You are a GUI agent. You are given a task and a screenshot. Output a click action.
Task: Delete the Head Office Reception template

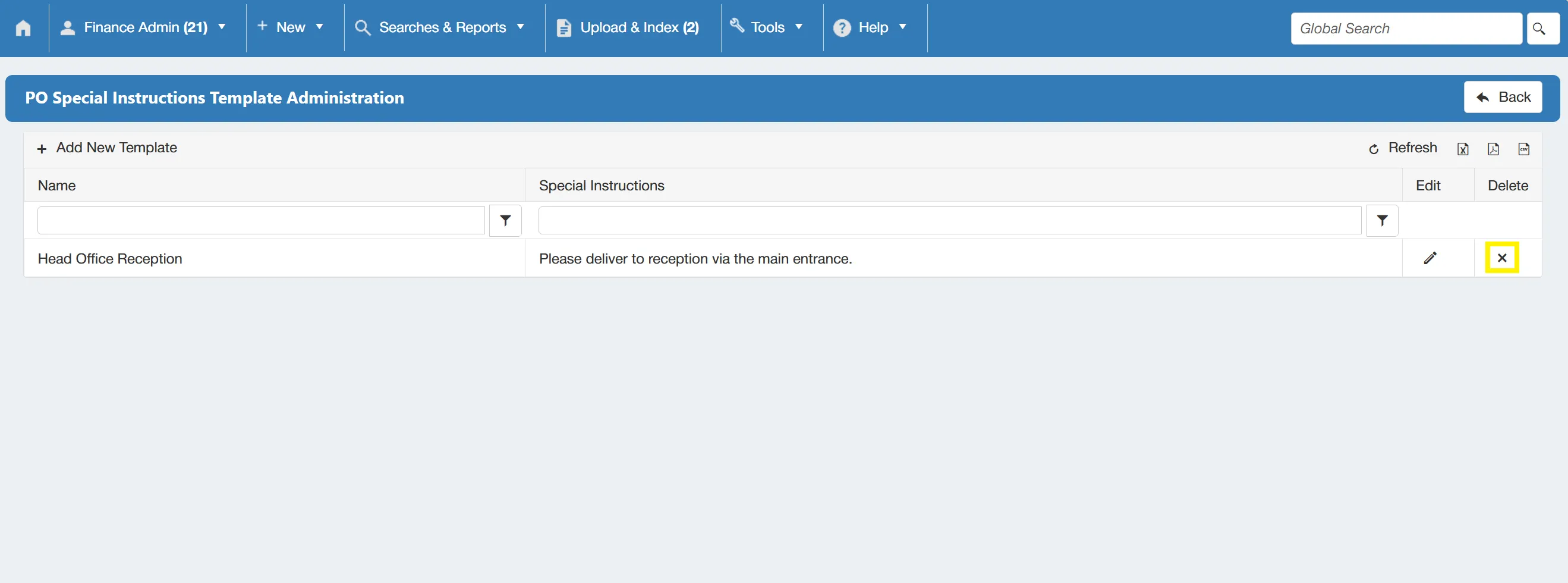pos(1501,258)
